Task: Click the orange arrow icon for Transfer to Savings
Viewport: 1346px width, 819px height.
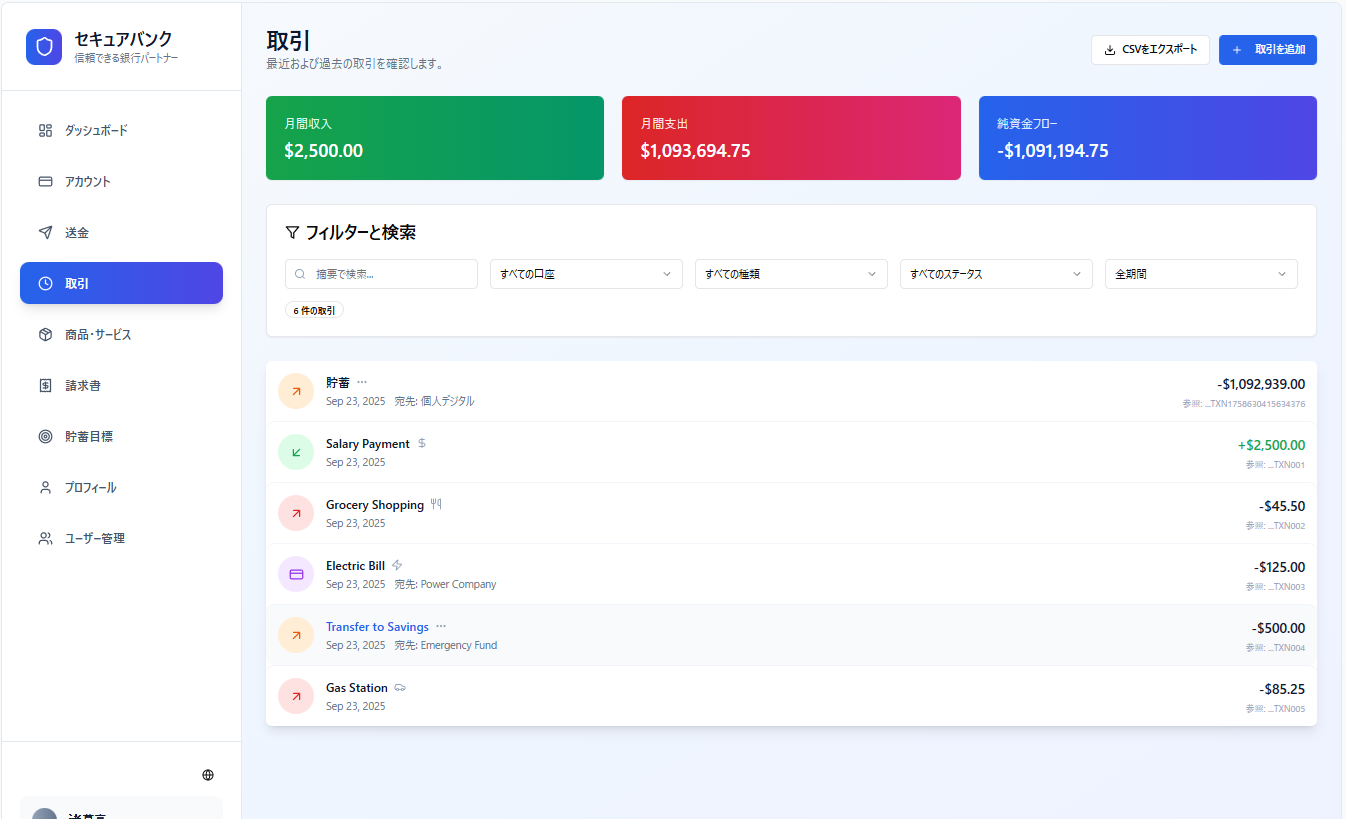Action: [x=296, y=635]
